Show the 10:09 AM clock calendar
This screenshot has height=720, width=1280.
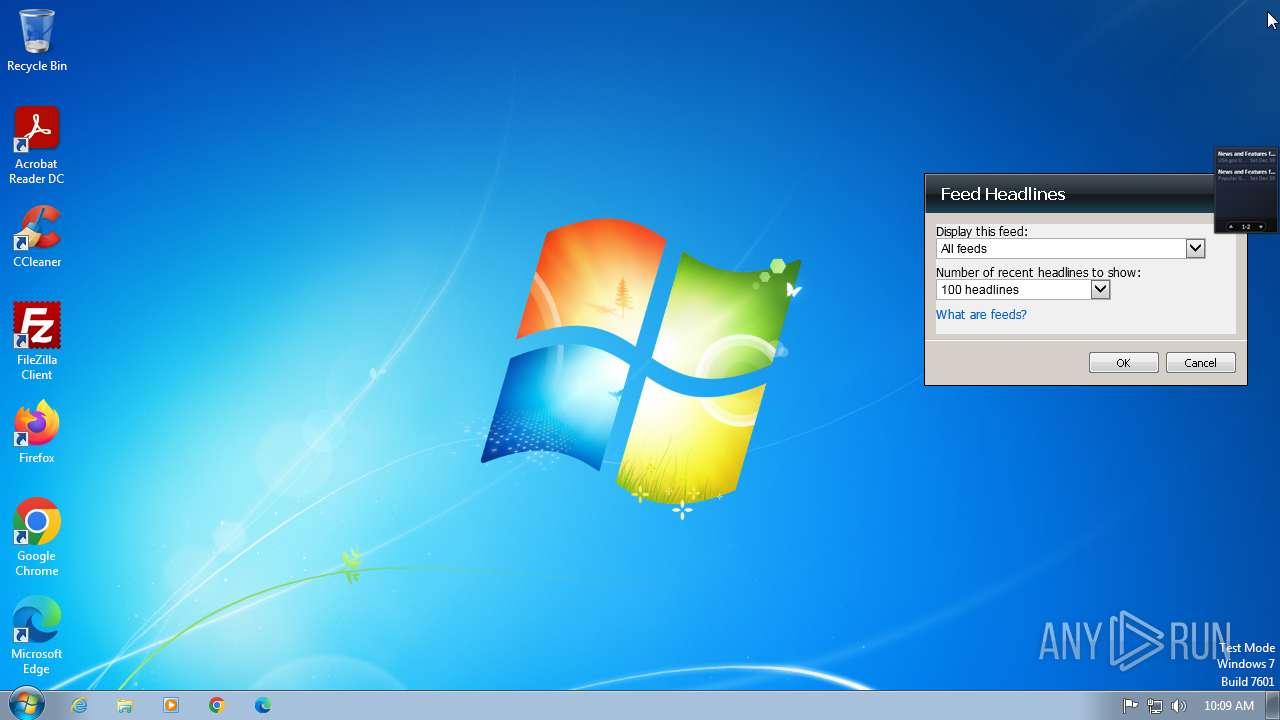(1229, 705)
